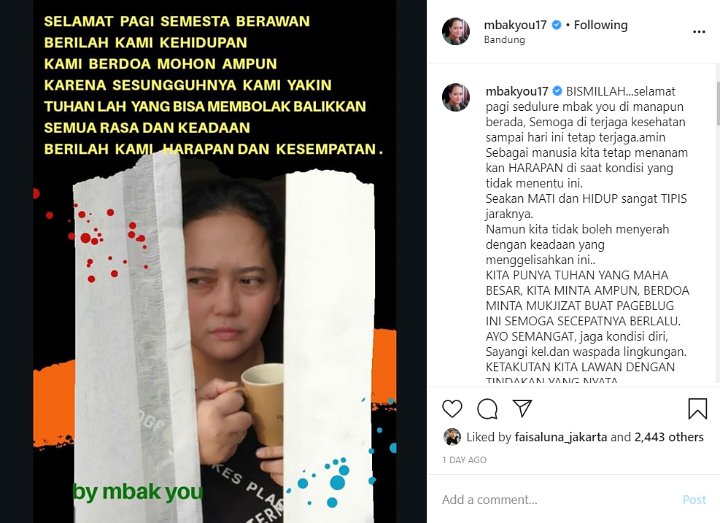Save post with bookmark icon

[x=697, y=408]
